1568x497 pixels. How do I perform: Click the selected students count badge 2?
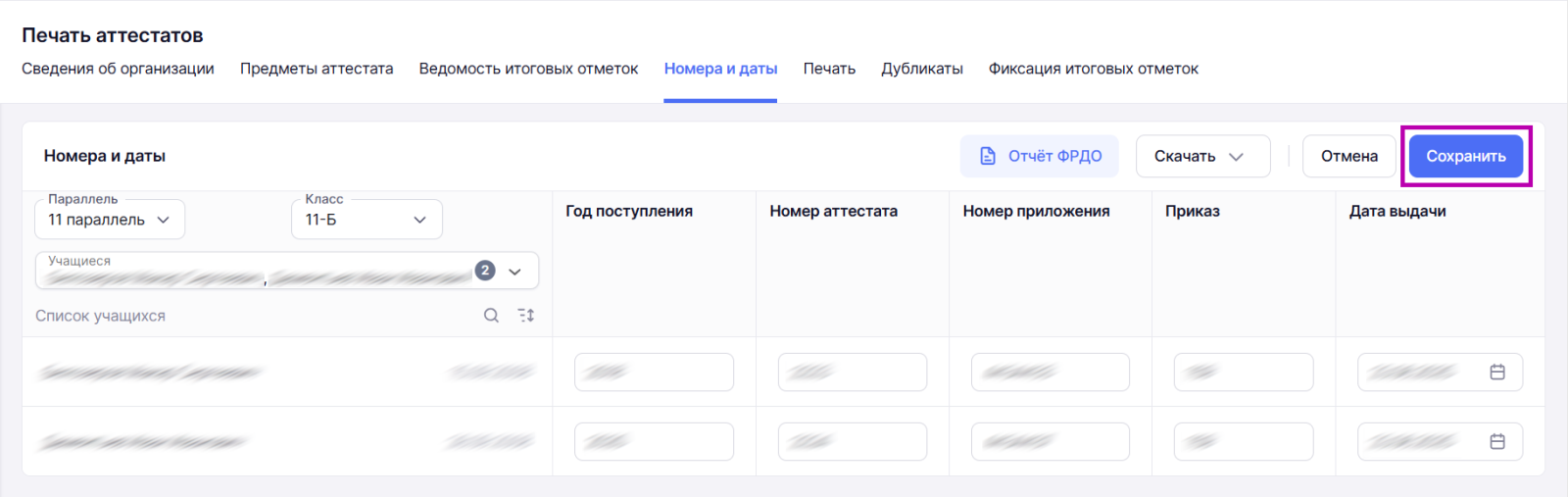(x=485, y=271)
